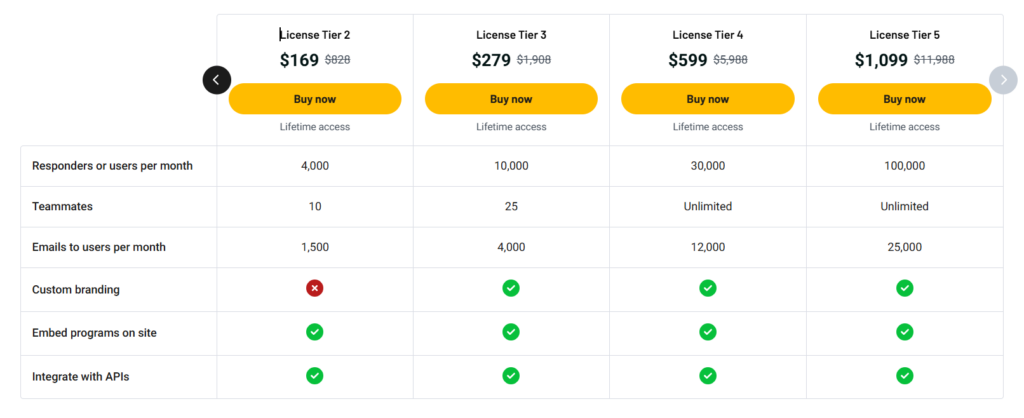Buy now for License Tier 2
The width and height of the screenshot is (1024, 418).
pyautogui.click(x=315, y=99)
